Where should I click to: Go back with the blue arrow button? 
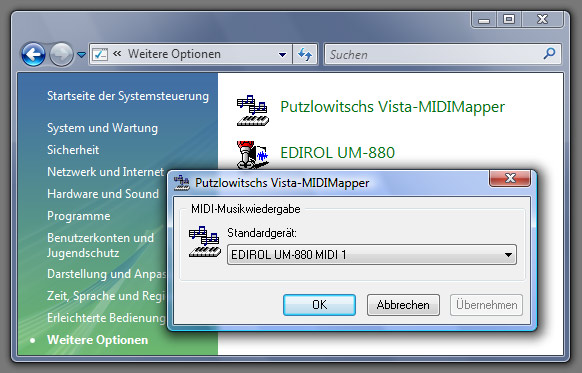pos(33,55)
